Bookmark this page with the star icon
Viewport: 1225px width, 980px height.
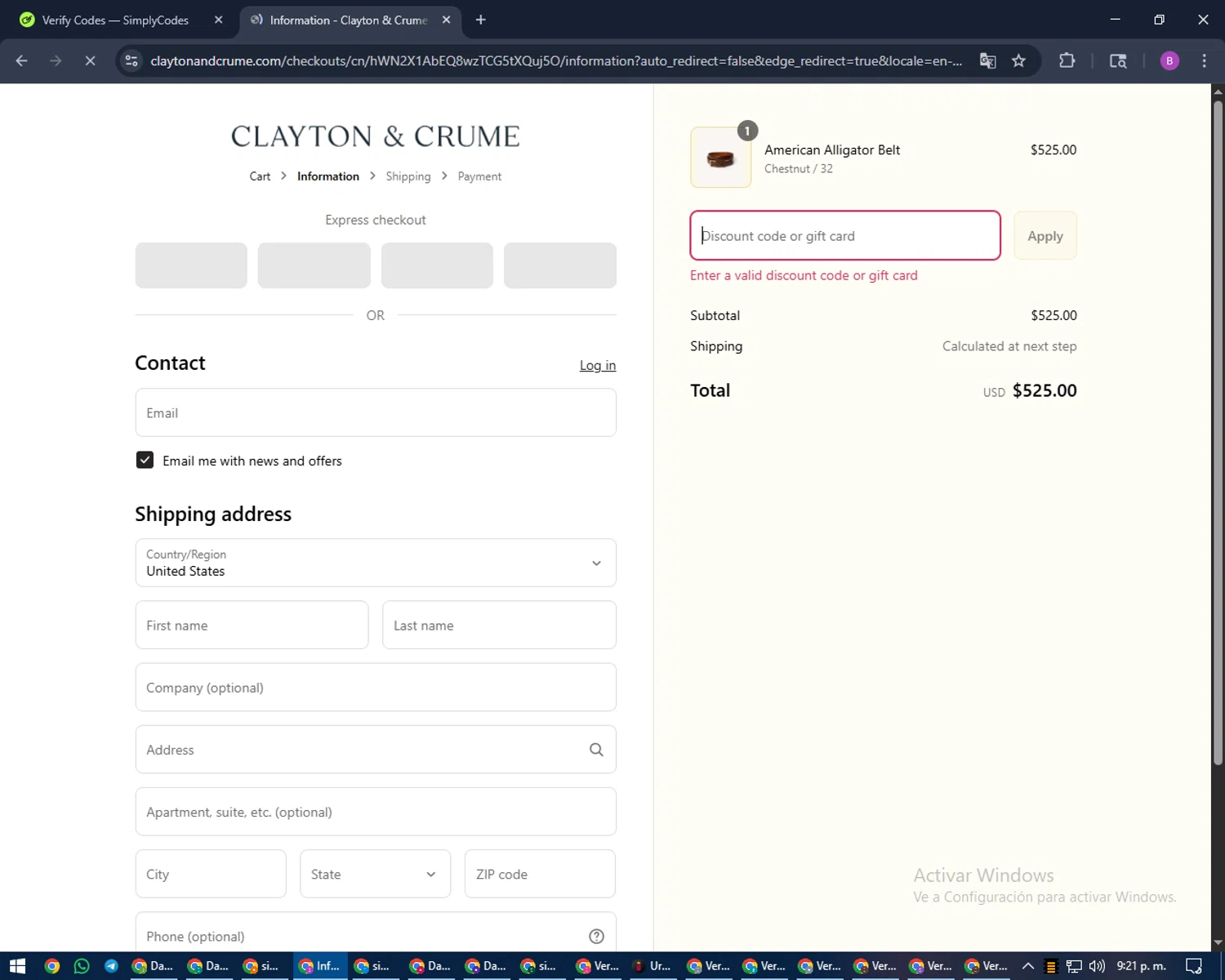pyautogui.click(x=1018, y=61)
